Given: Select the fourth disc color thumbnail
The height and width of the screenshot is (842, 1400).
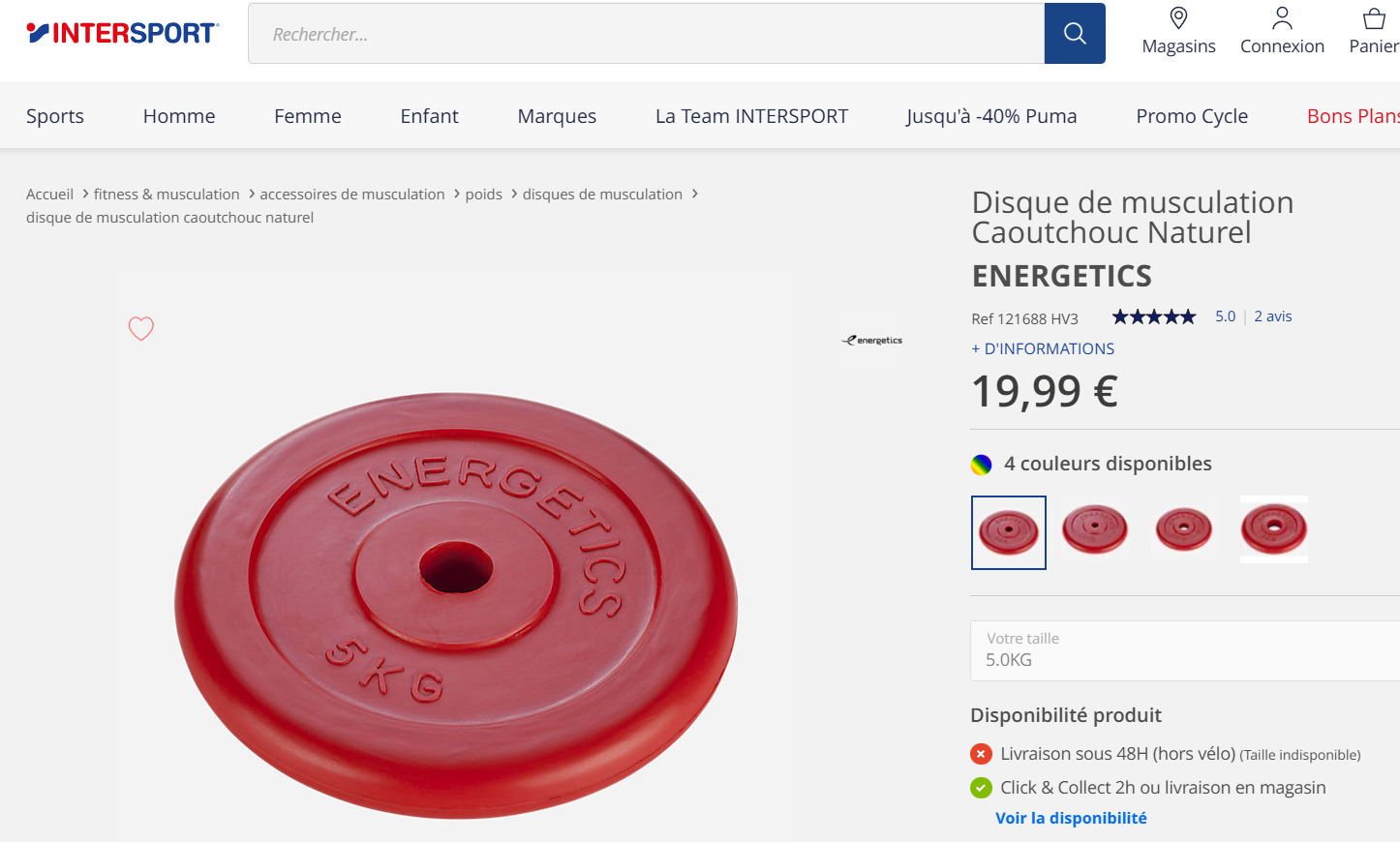Looking at the screenshot, I should (1274, 528).
